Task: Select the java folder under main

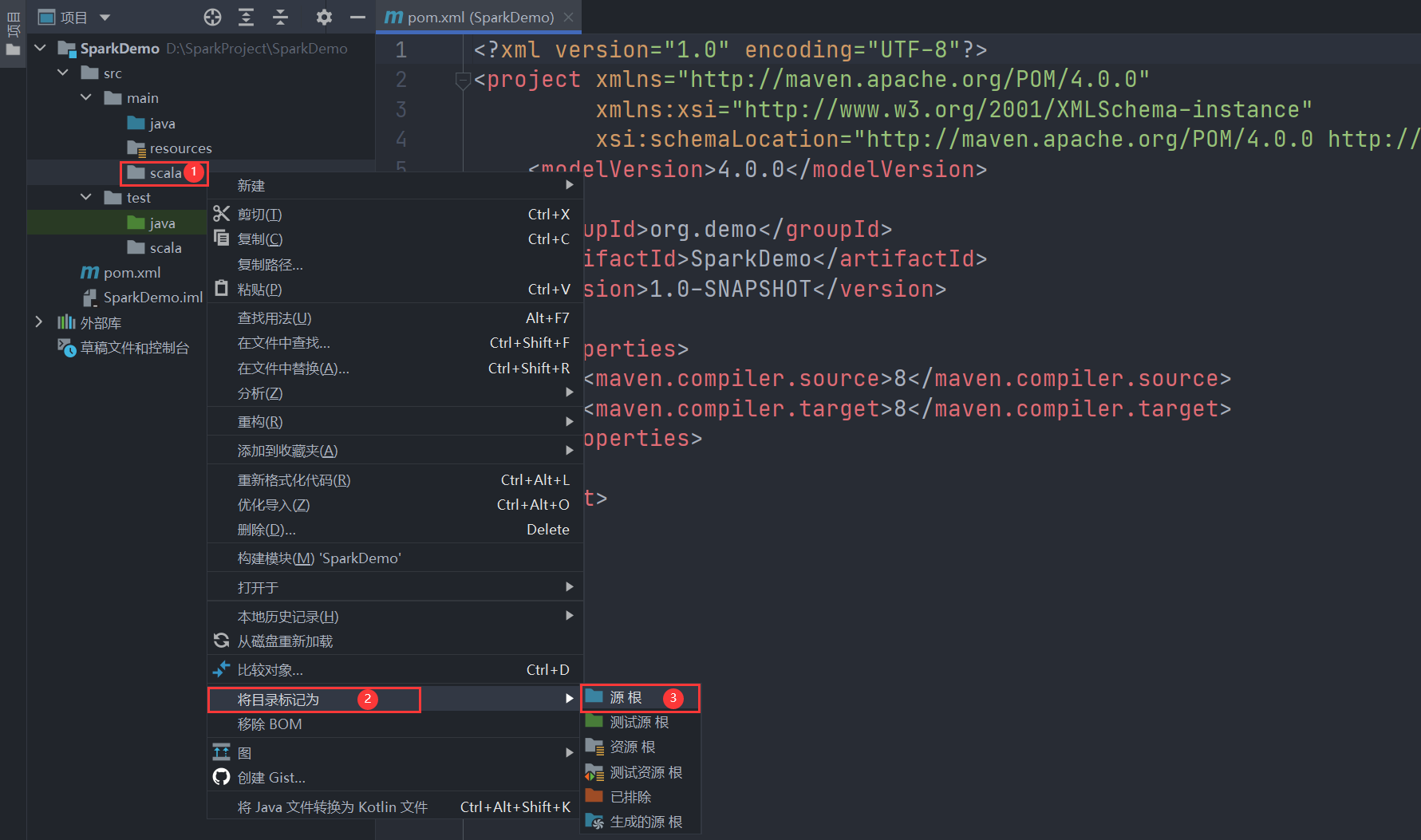Action: (152, 123)
